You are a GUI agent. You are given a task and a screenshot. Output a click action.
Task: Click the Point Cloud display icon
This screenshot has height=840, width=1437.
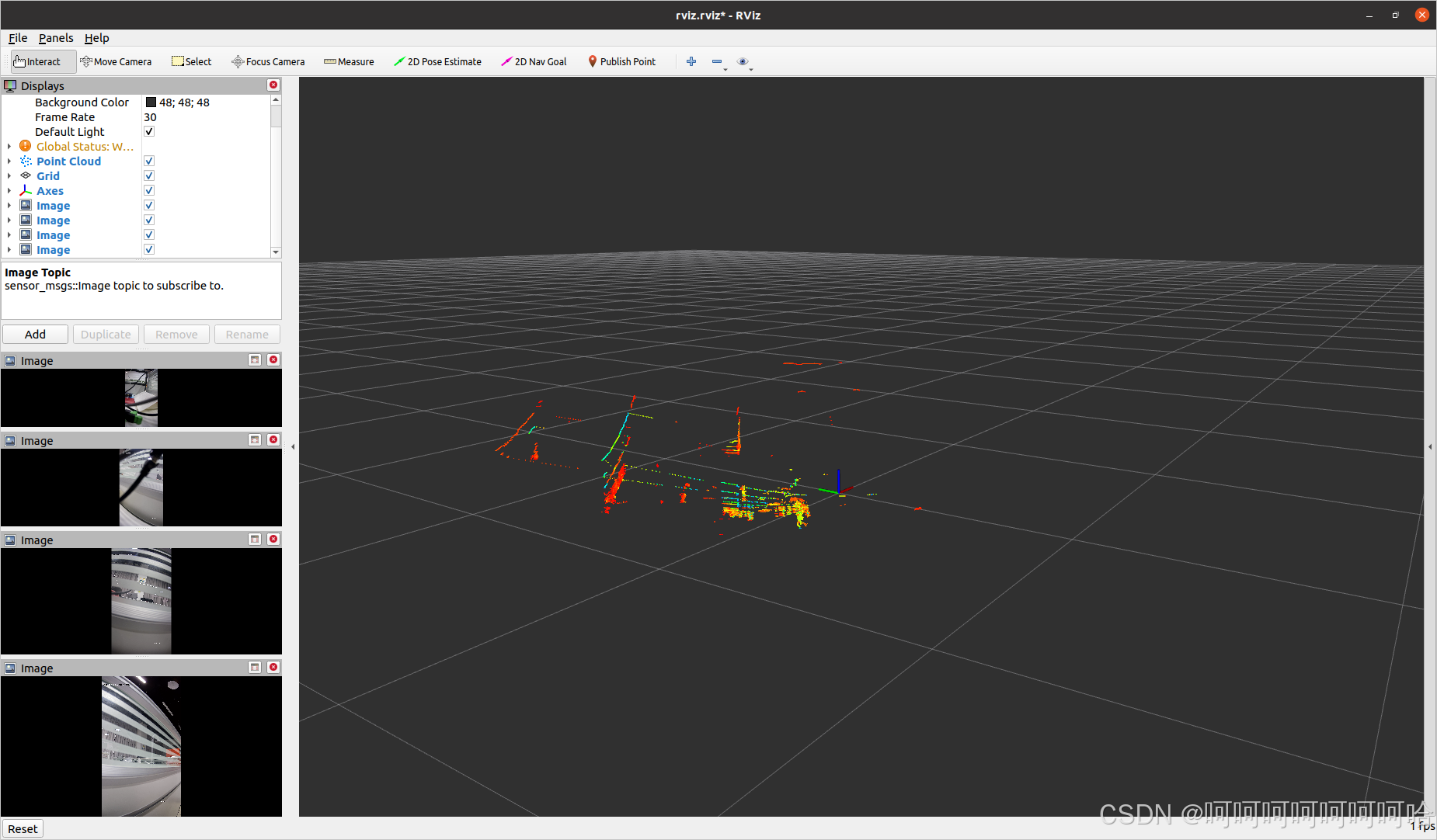[26, 161]
